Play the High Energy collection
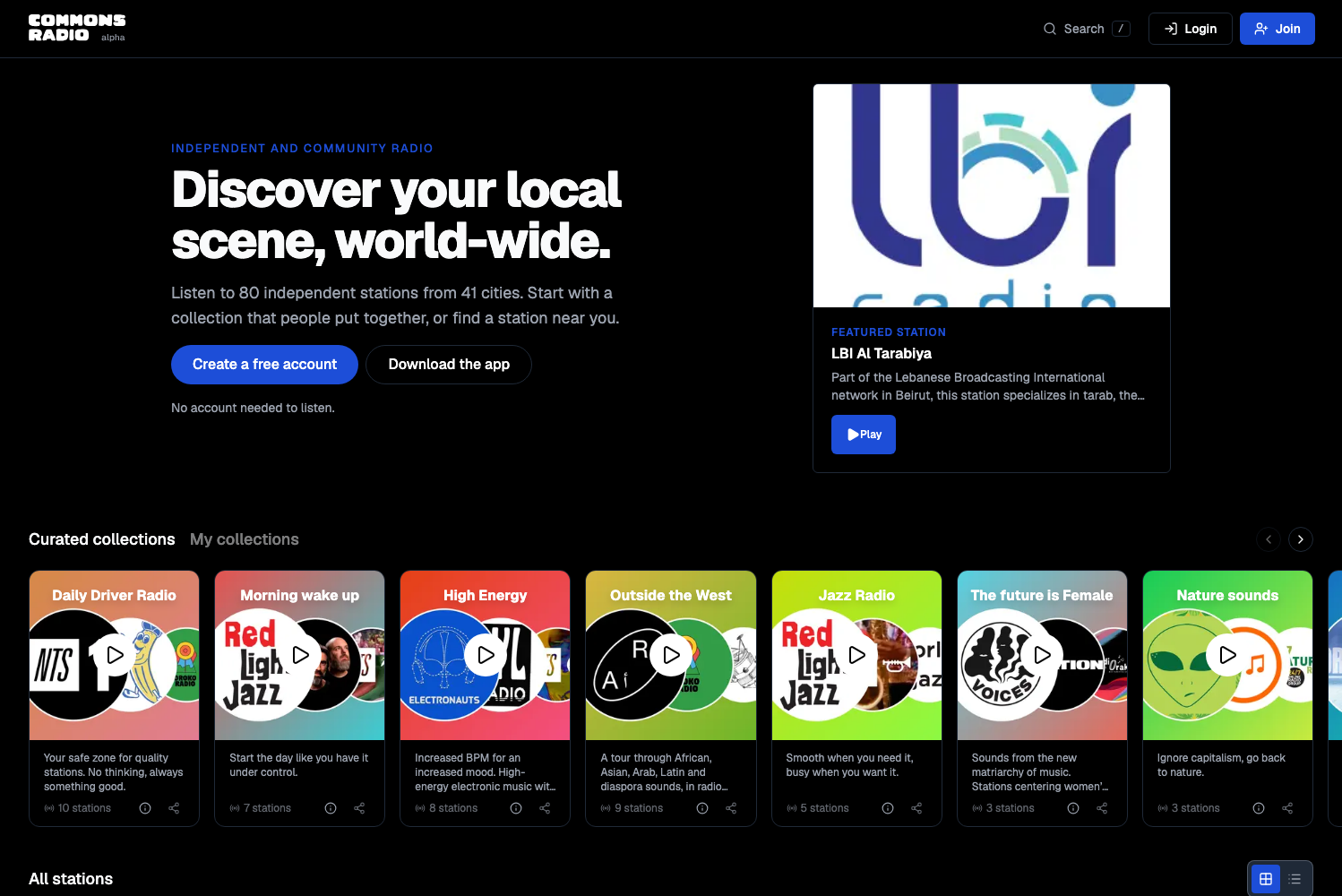The width and height of the screenshot is (1342, 896). (485, 655)
